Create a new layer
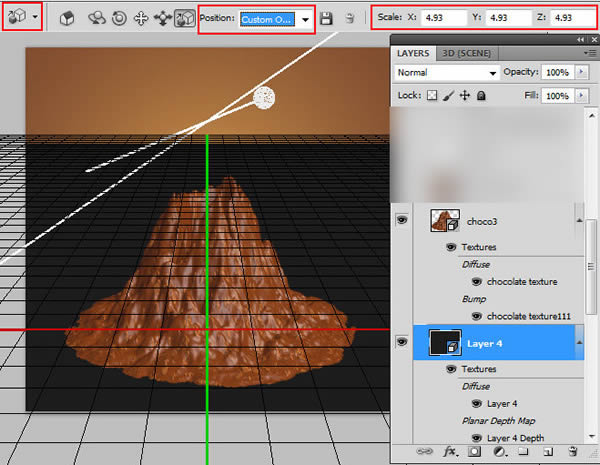 (548, 452)
